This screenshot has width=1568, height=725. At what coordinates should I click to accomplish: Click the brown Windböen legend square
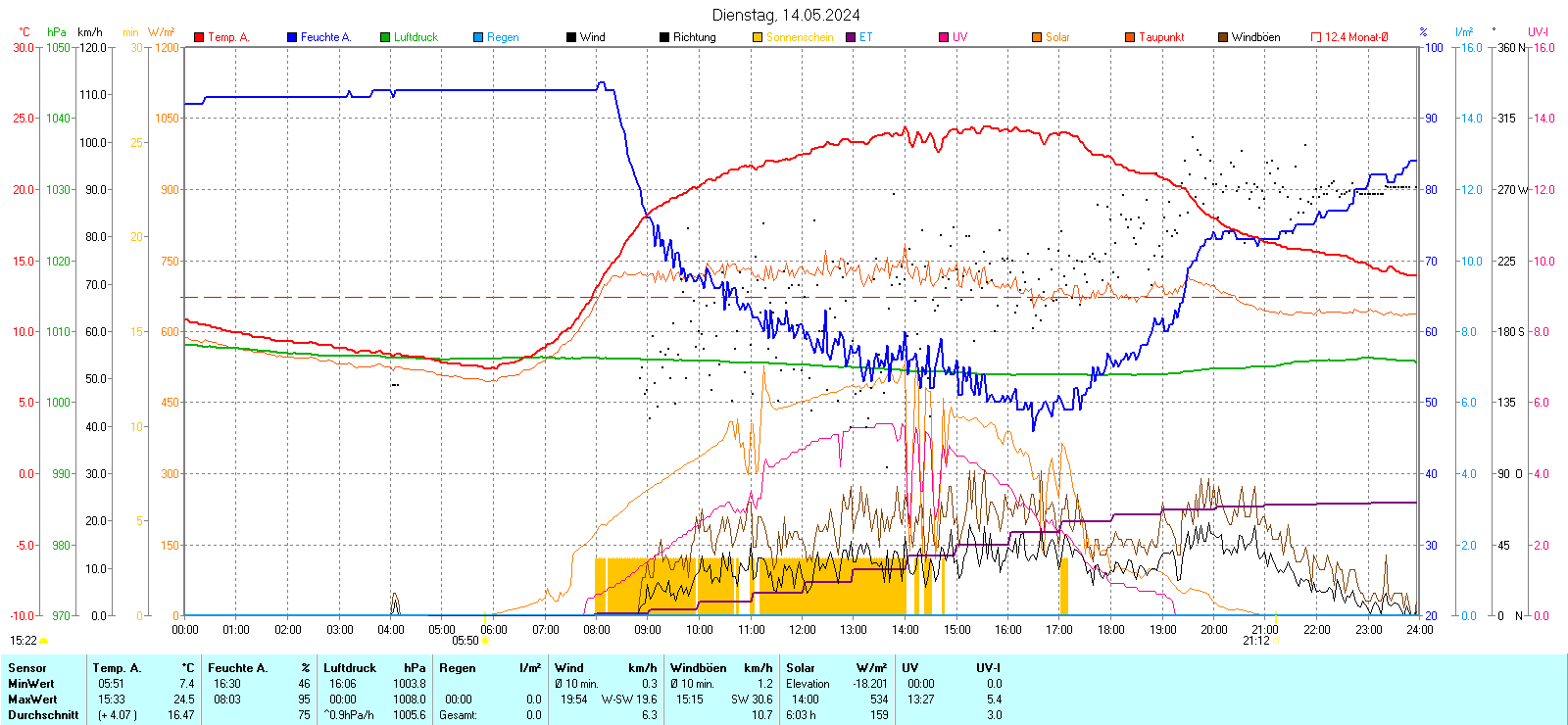[x=1223, y=37]
